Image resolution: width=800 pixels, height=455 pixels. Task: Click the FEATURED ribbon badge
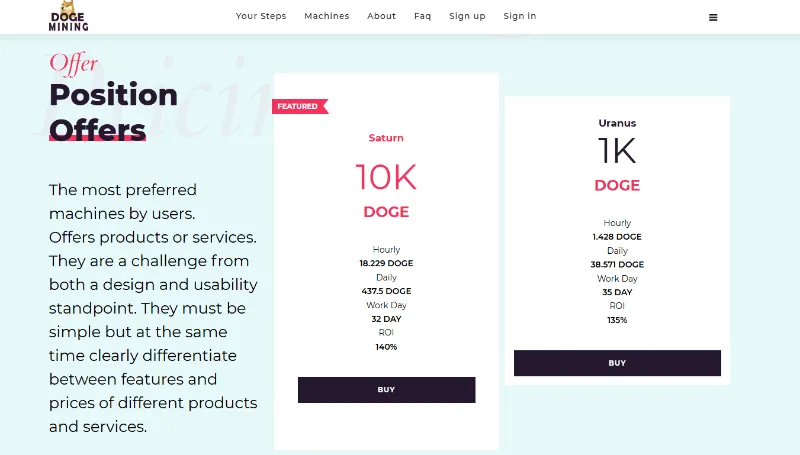299,106
